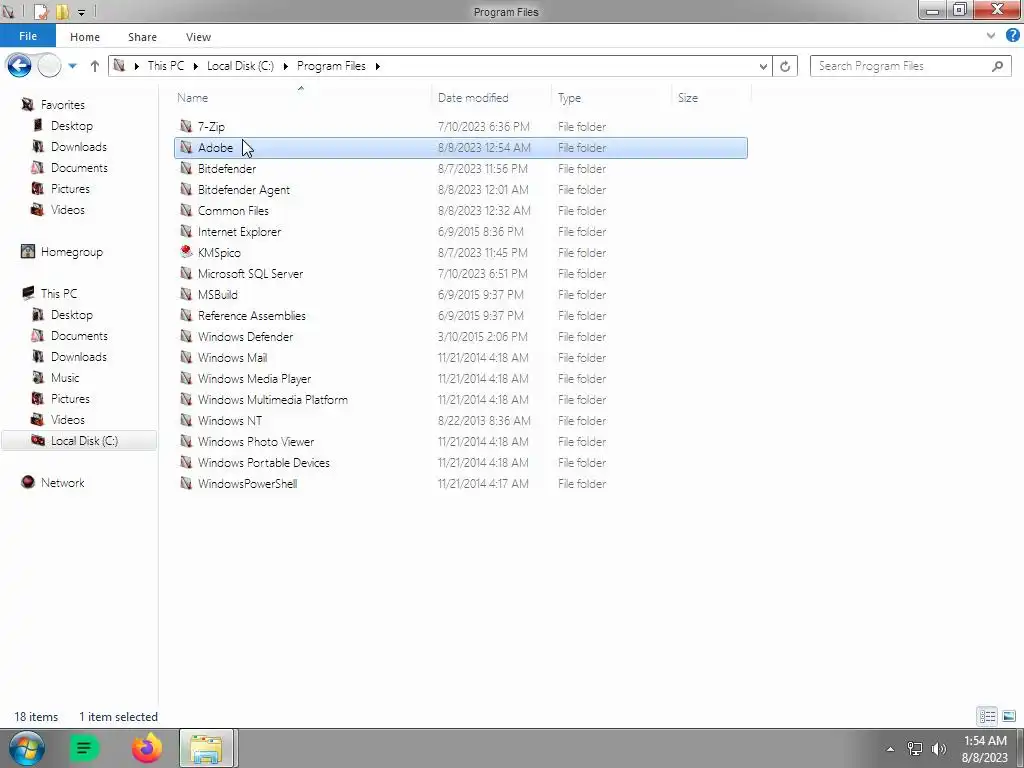Open the Quick Access Toolbar customize dropdown
The height and width of the screenshot is (768, 1024).
click(x=82, y=12)
